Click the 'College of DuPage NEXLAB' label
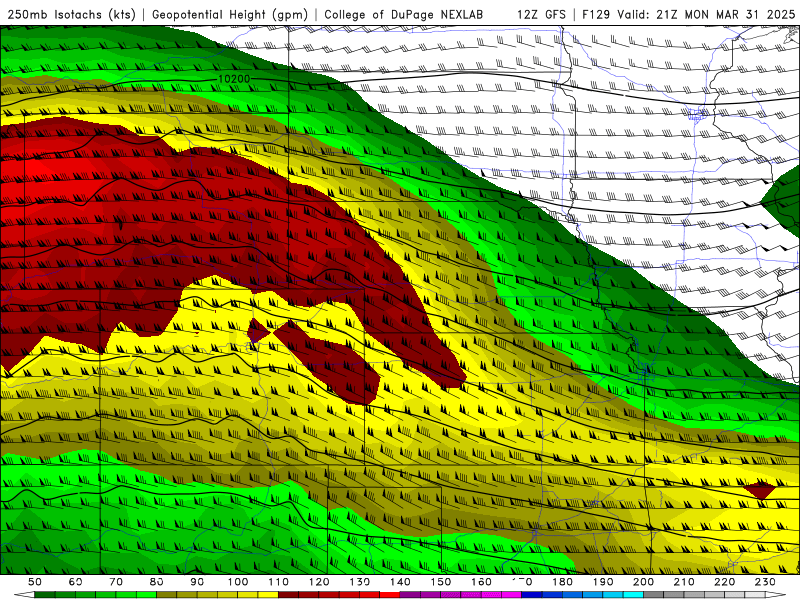The width and height of the screenshot is (800, 600). (x=404, y=14)
